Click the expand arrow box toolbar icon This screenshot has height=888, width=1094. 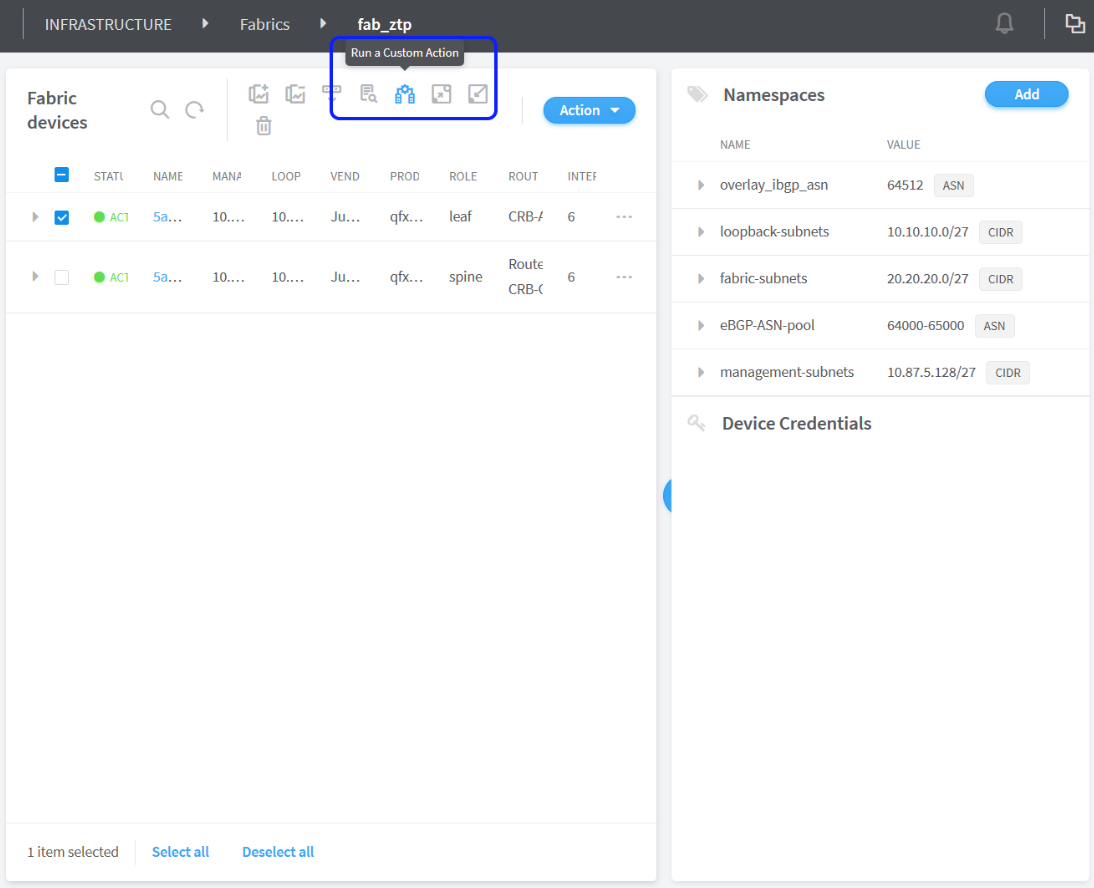click(441, 94)
